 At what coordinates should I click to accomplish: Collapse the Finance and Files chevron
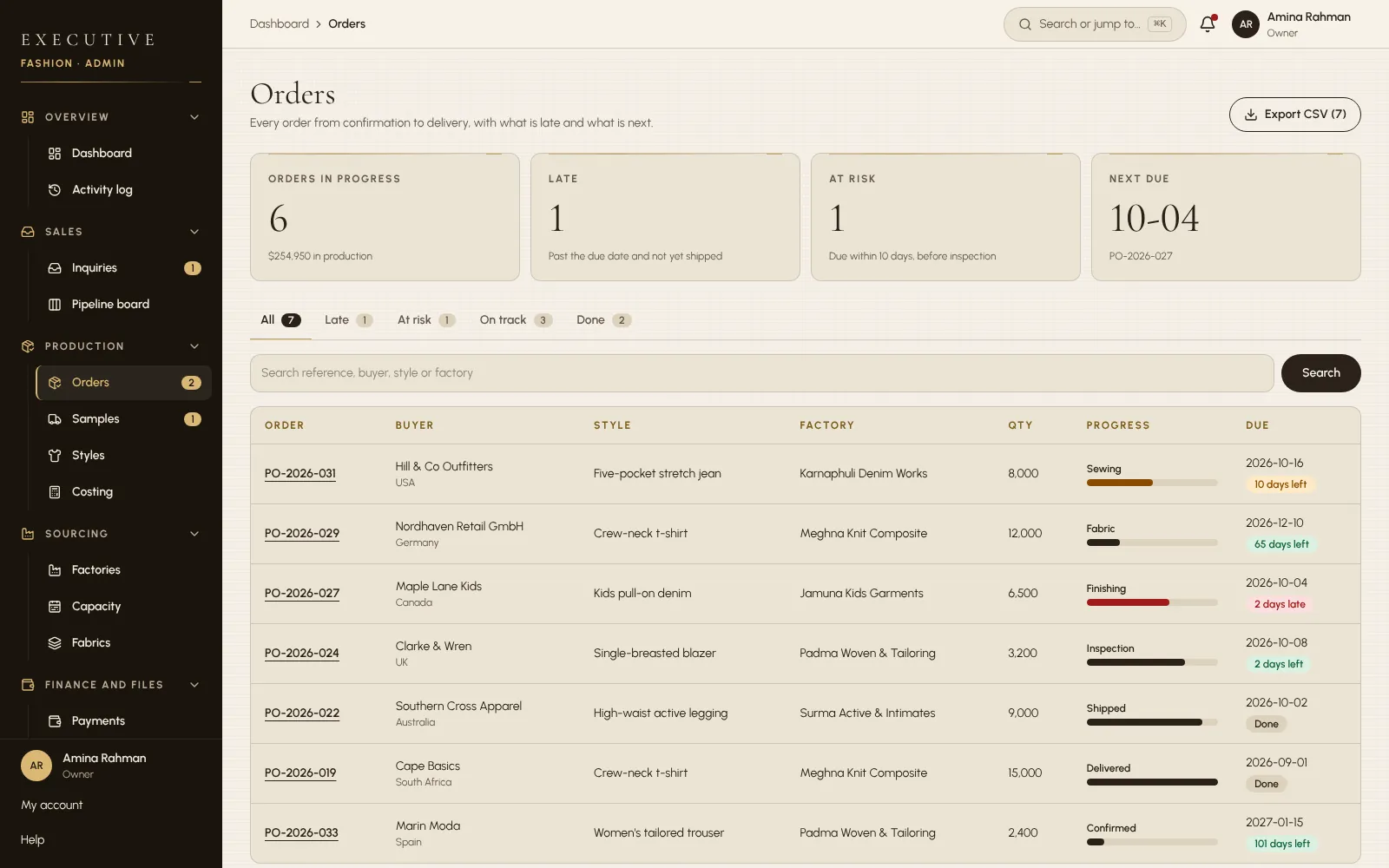(x=194, y=685)
